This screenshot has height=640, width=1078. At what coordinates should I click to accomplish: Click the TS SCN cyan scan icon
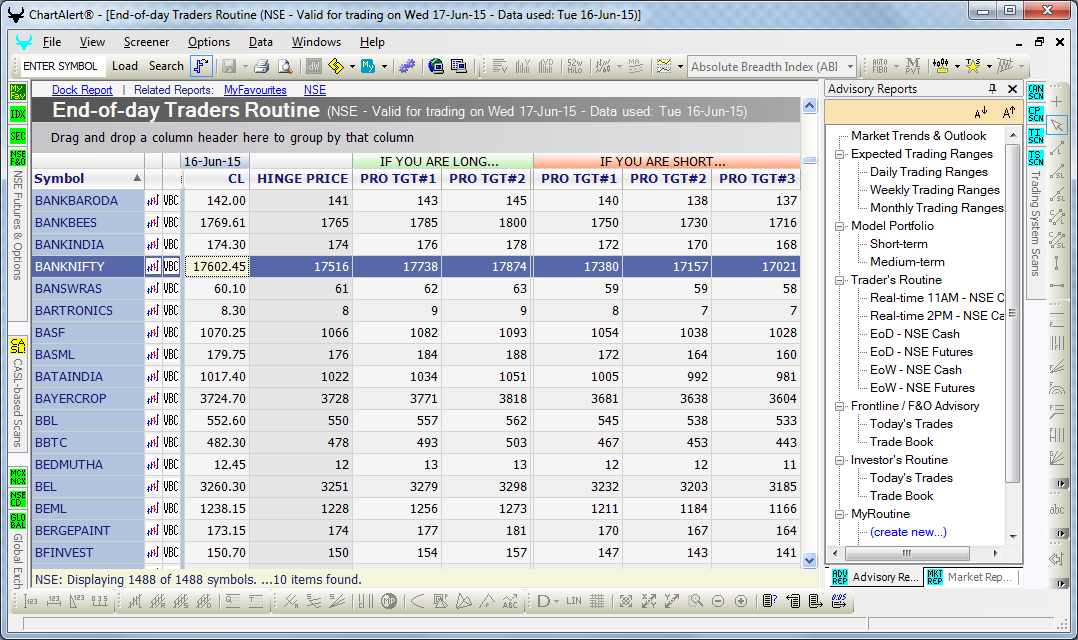1035,157
